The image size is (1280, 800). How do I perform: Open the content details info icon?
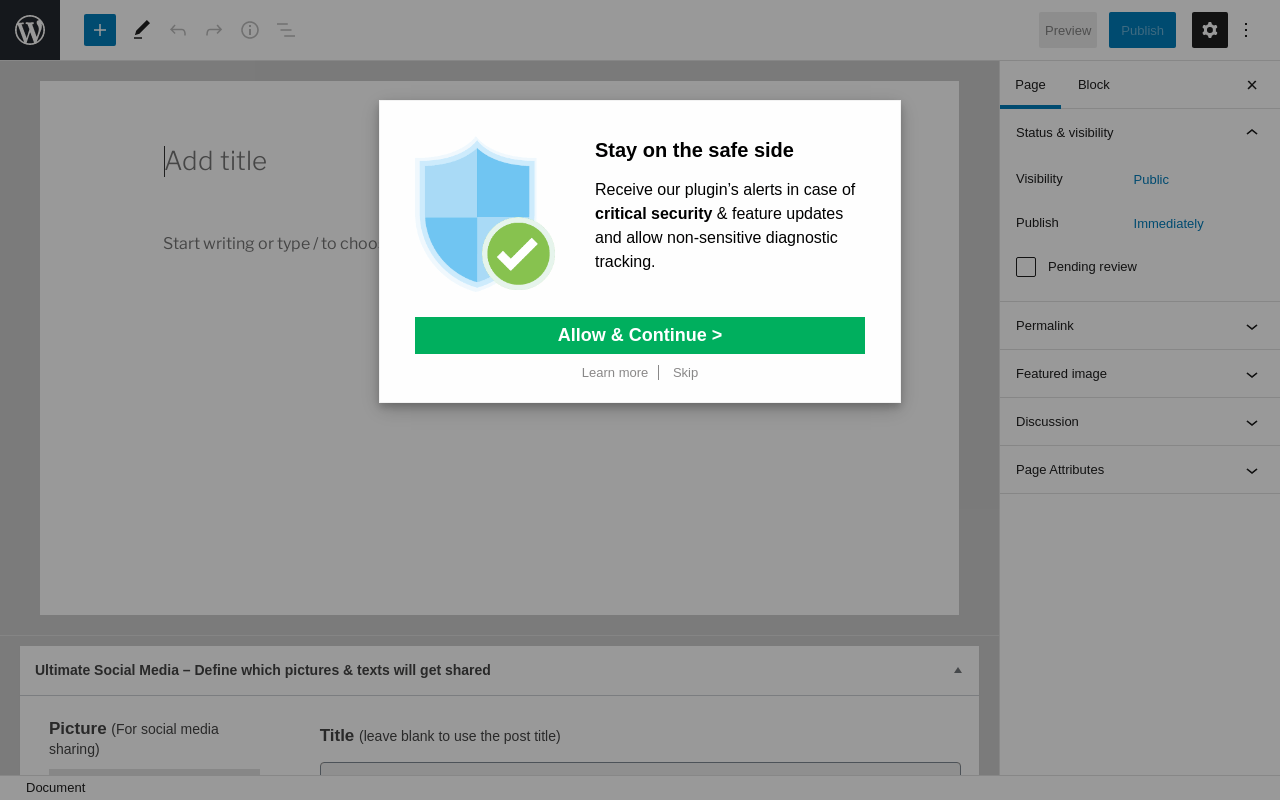(x=250, y=30)
